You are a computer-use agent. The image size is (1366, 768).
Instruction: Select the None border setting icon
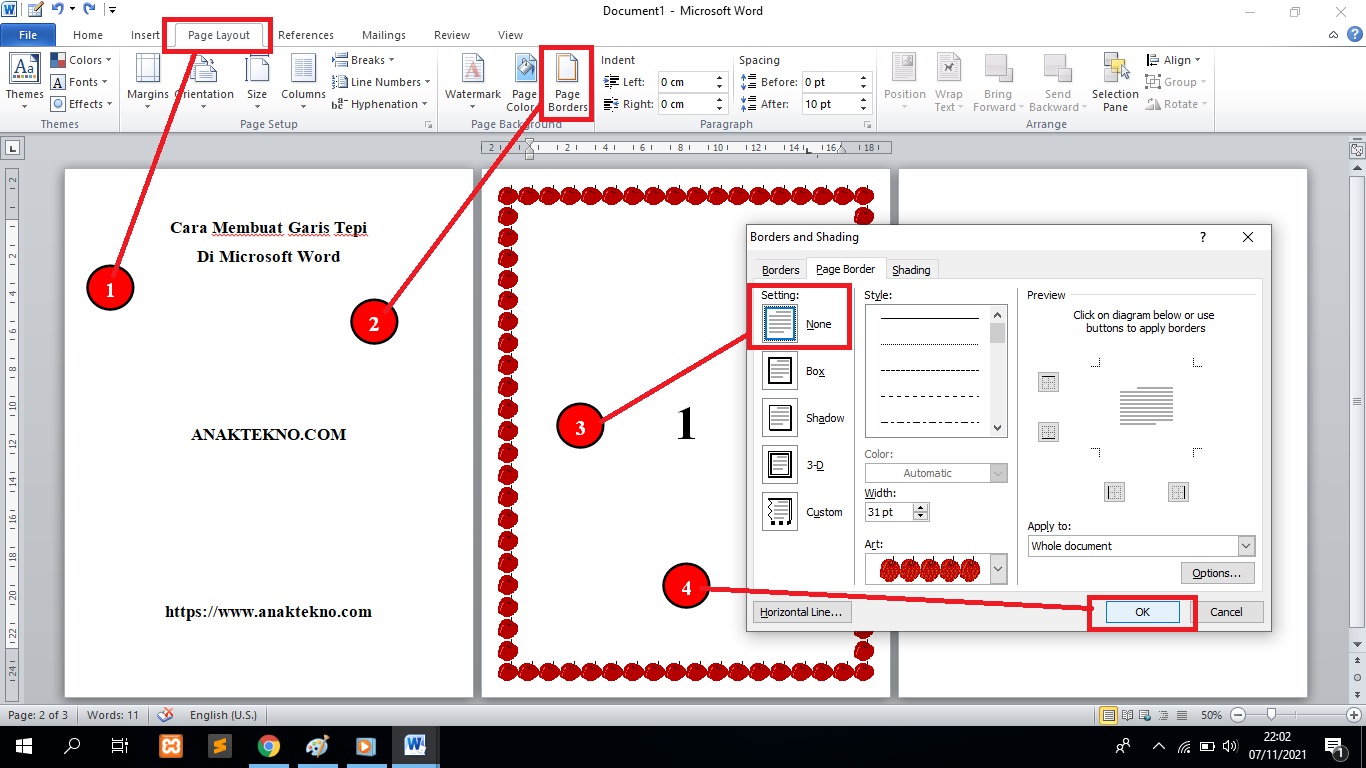780,324
